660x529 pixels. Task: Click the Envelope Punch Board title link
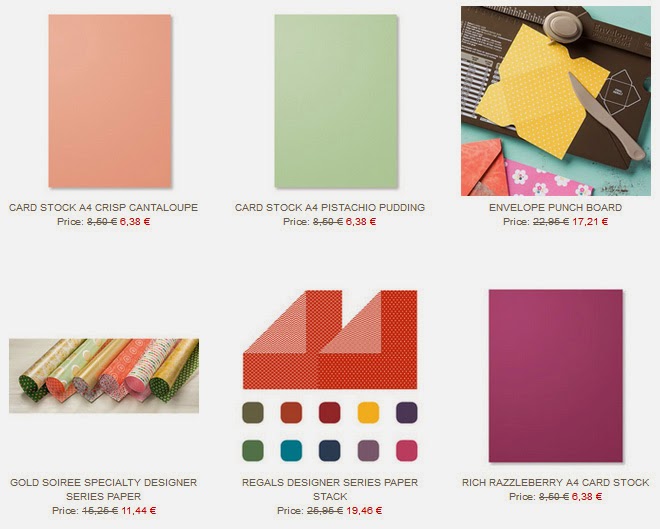pyautogui.click(x=556, y=207)
